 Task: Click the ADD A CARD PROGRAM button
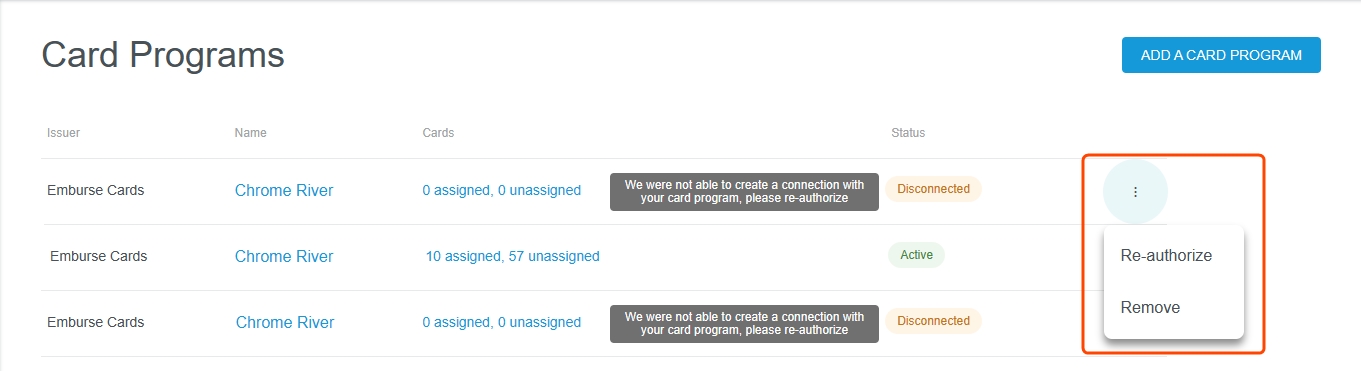click(x=1221, y=55)
